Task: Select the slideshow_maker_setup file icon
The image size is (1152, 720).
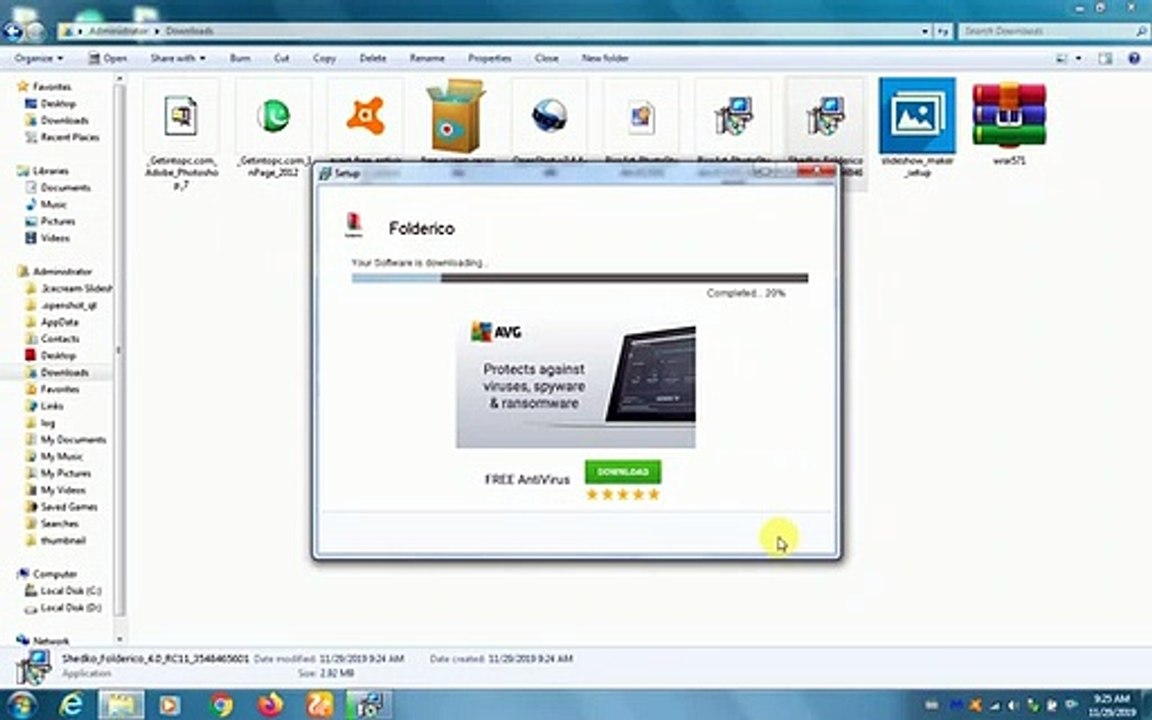Action: coord(917,115)
